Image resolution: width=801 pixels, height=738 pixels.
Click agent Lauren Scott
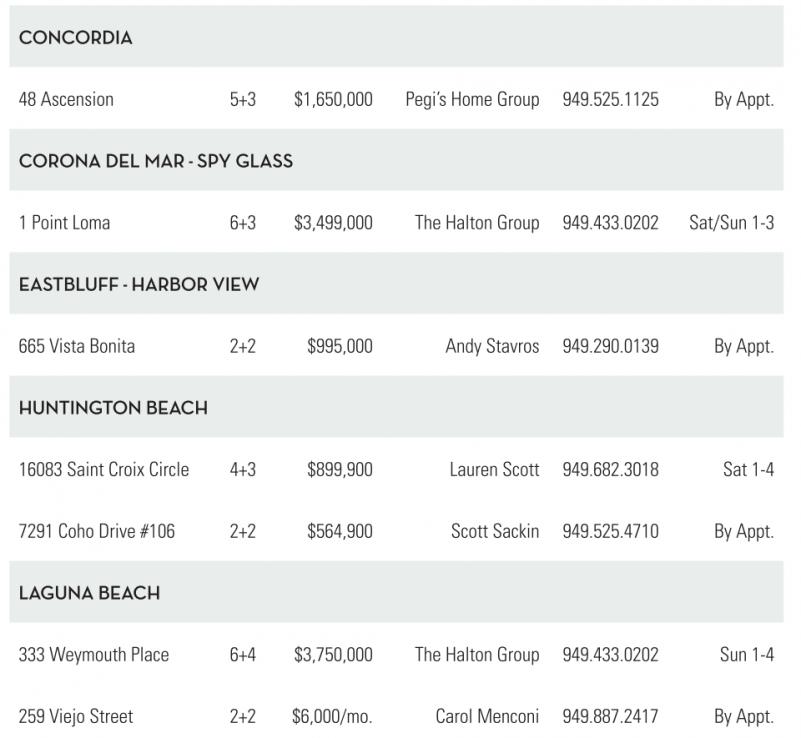494,470
